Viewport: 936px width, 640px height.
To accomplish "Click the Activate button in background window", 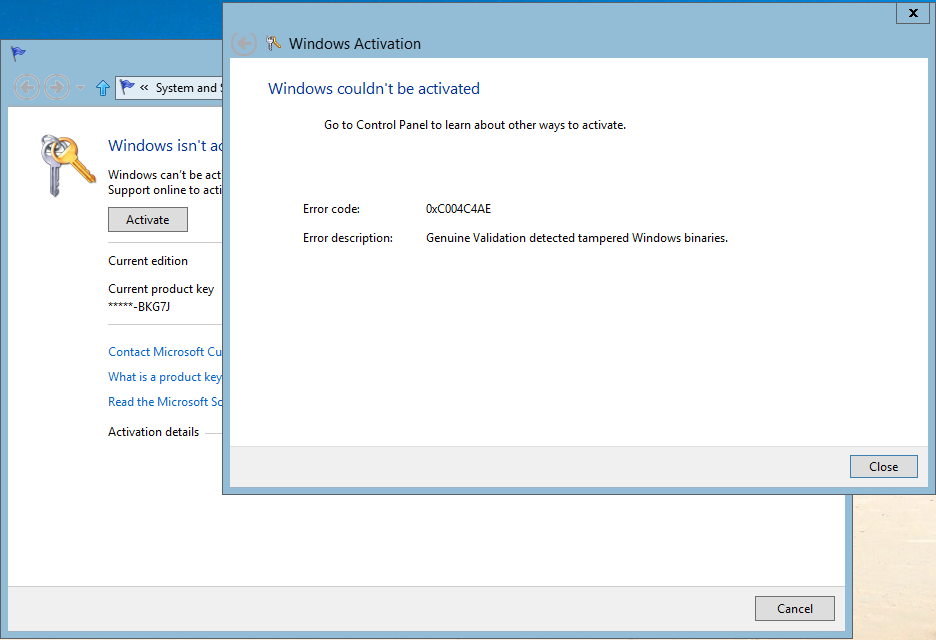I will tap(147, 220).
